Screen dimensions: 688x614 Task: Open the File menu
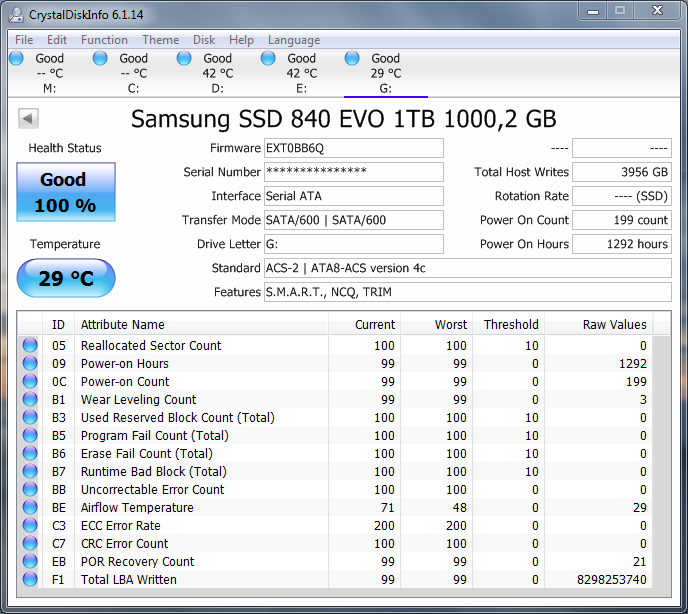point(24,40)
